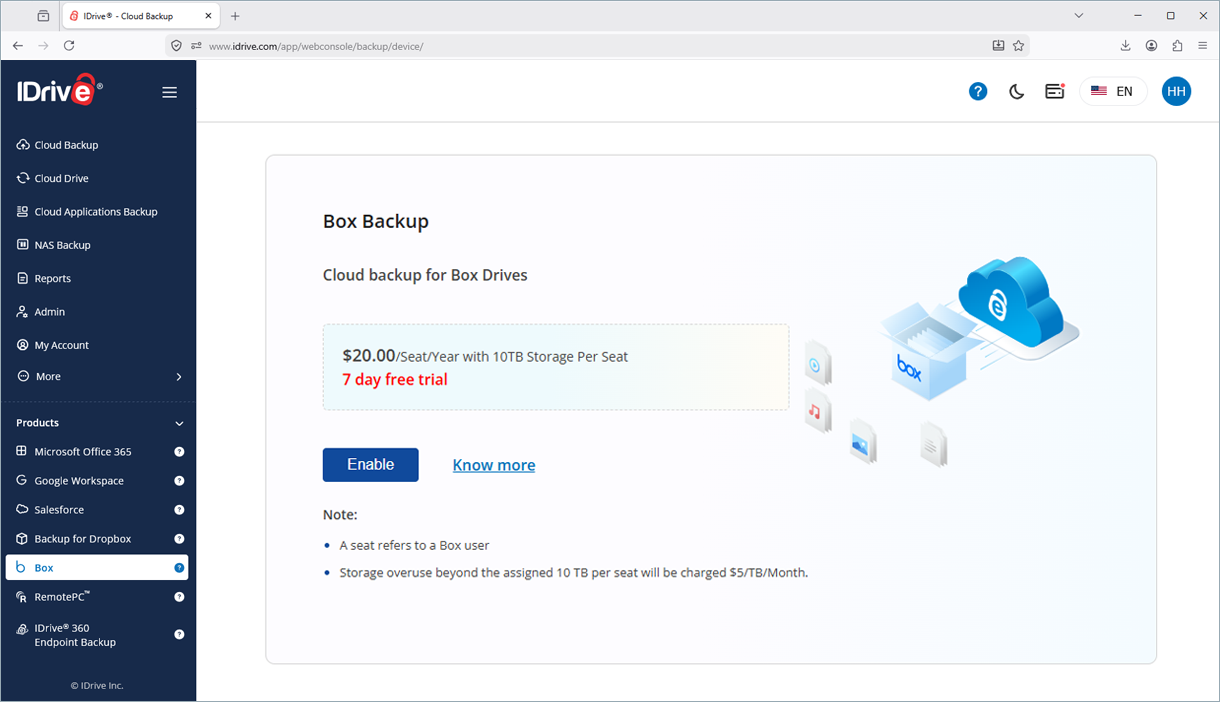Select the Box product item
This screenshot has width=1220, height=702.
click(x=97, y=568)
